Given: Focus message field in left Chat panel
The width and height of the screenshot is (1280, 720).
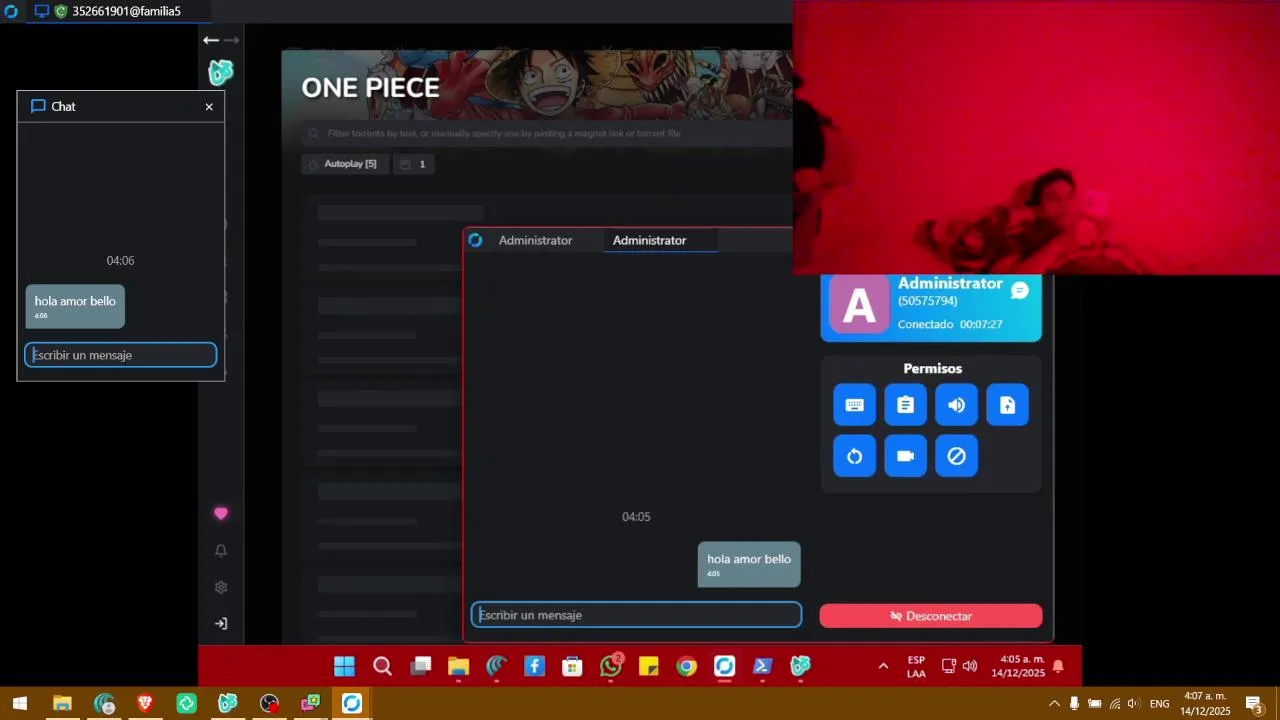Looking at the screenshot, I should (120, 355).
